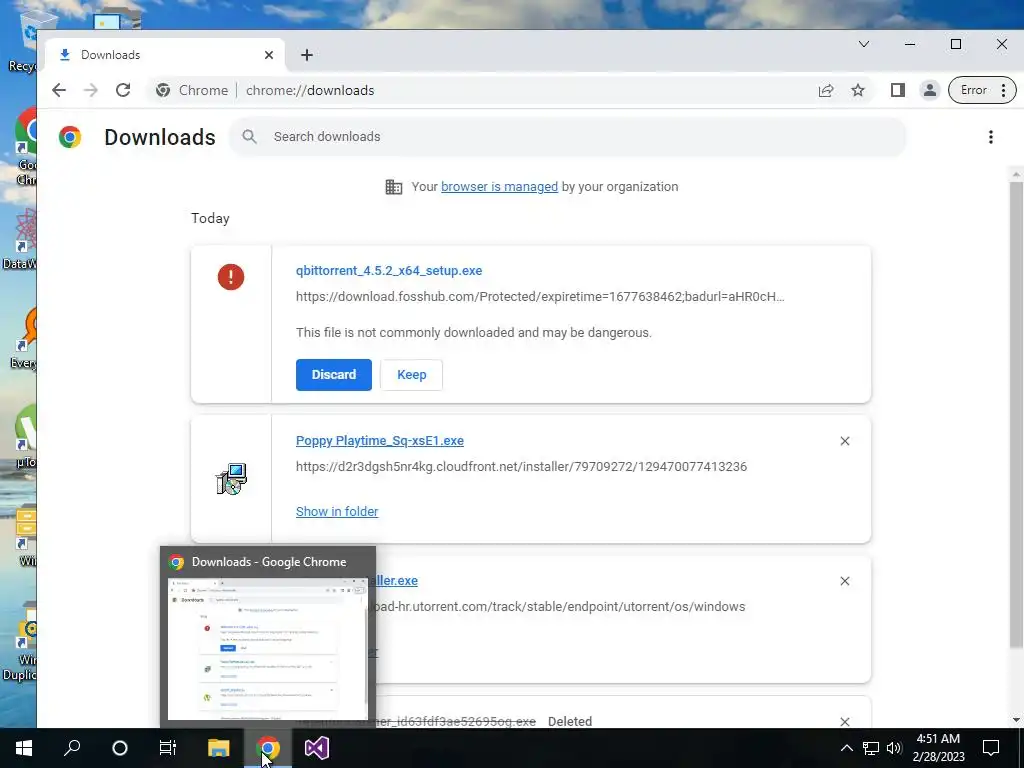This screenshot has height=768, width=1024.
Task: Discard the qbittorrent download
Action: click(334, 375)
